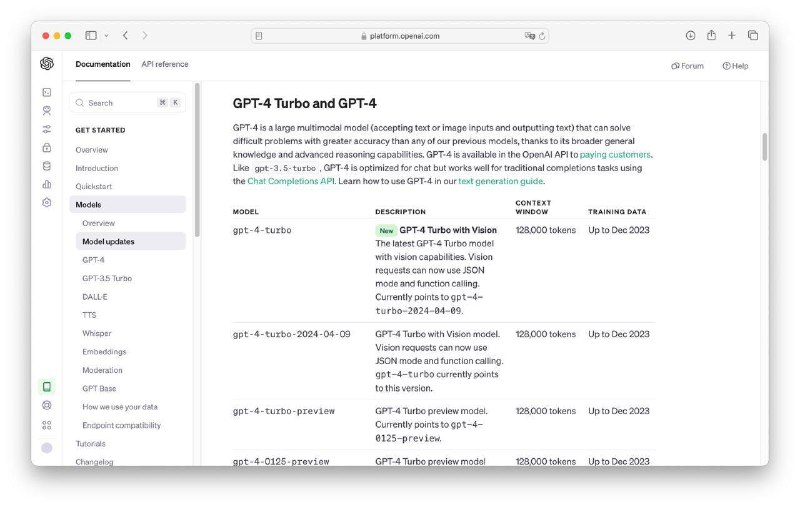Viewport: 800px width, 507px height.
Task: Open sidebar options dropdown arrow in Safari
Action: coord(106,36)
